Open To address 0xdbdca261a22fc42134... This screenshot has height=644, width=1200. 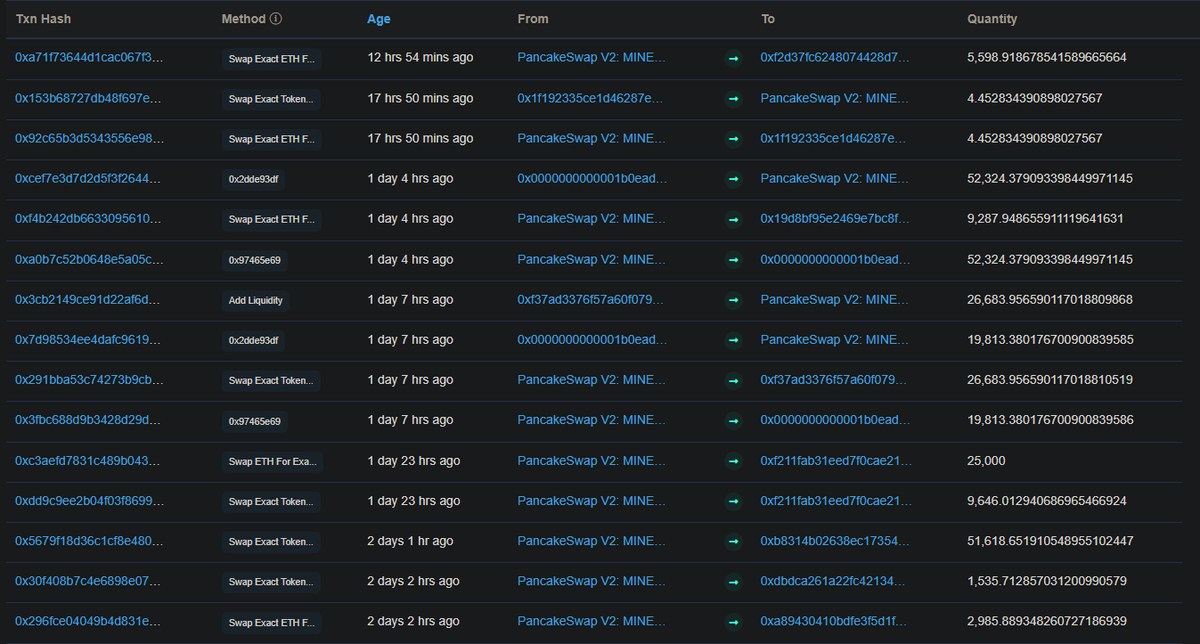tap(835, 581)
